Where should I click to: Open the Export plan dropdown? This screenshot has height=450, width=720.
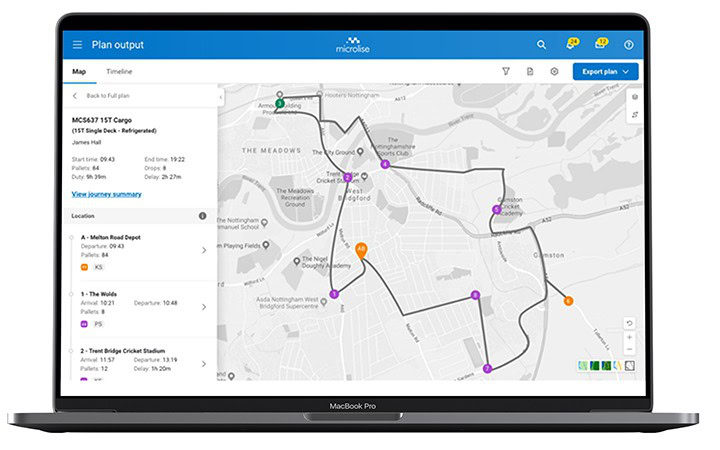[x=605, y=72]
